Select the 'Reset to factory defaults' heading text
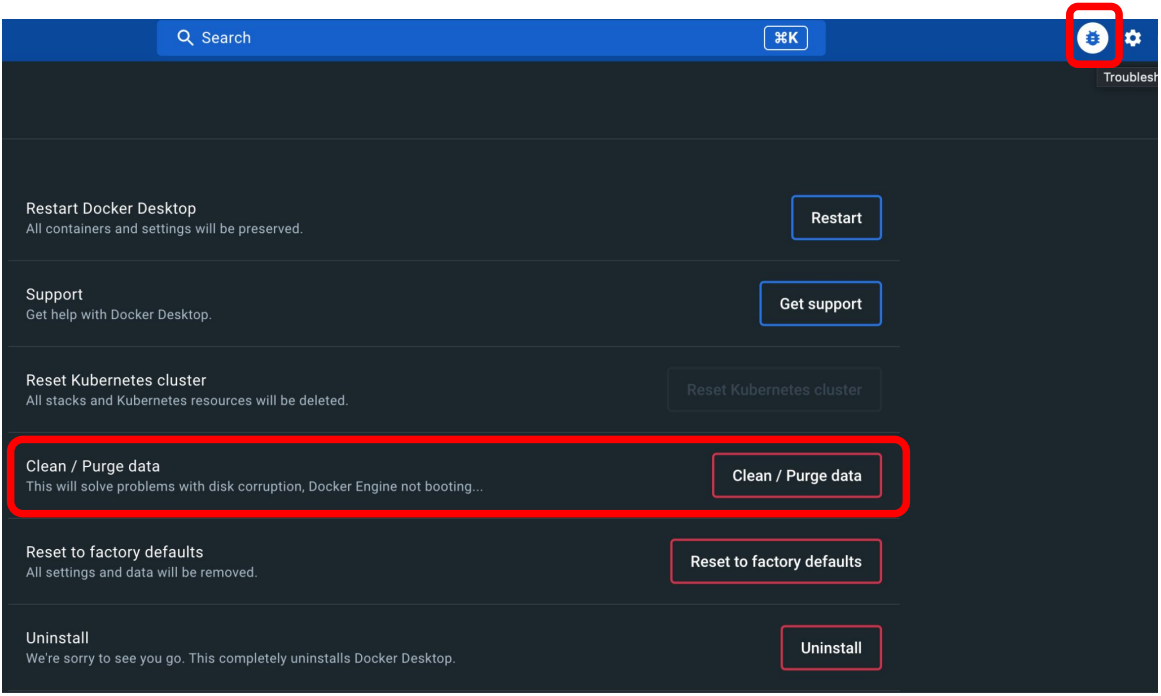The width and height of the screenshot is (1161, 696). (x=114, y=552)
